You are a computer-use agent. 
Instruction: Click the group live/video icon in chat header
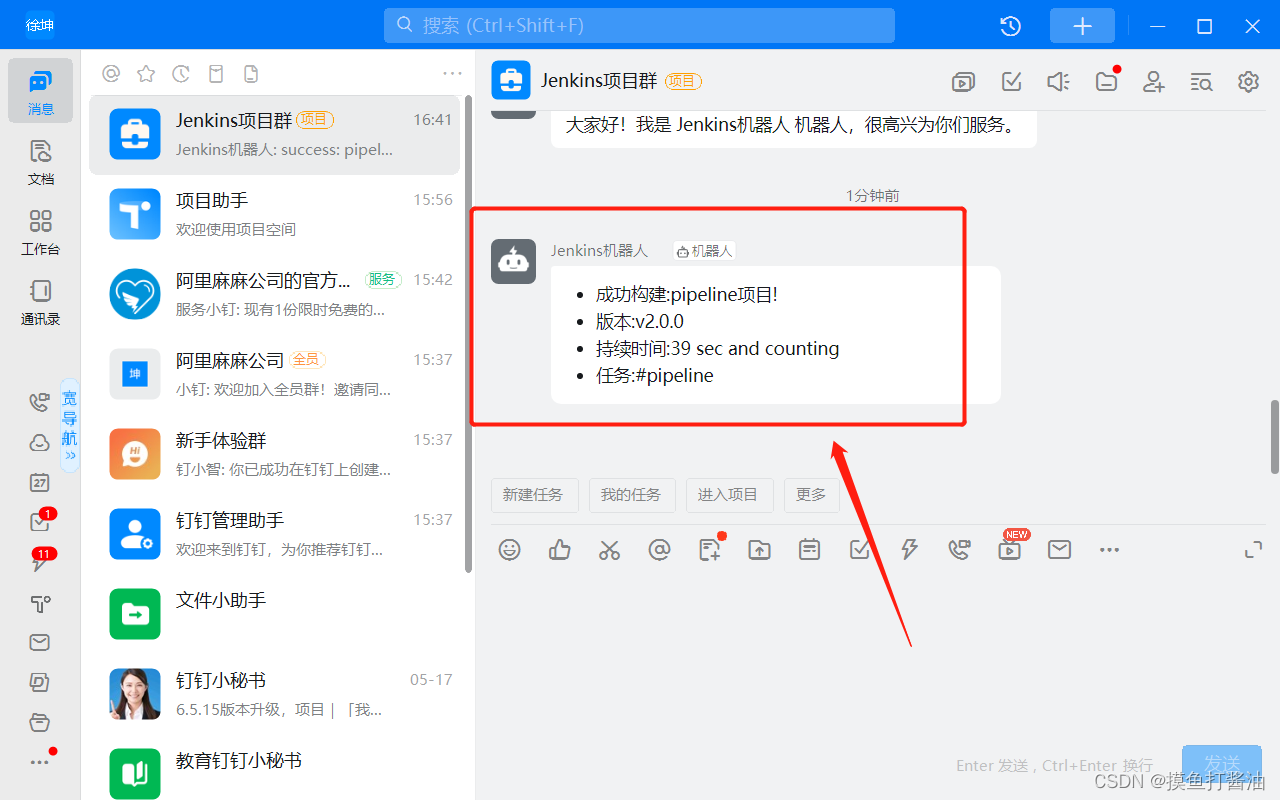[963, 82]
